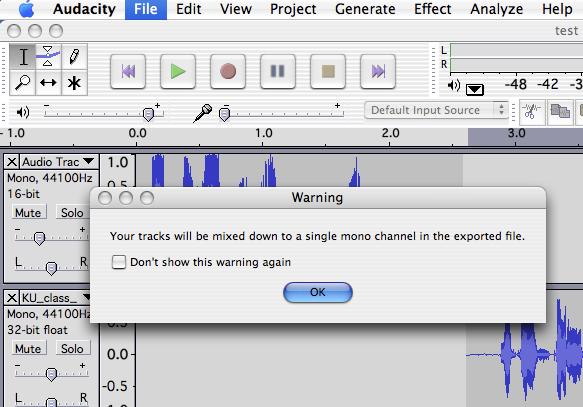Select the Time Shift arrows tool

48,82
